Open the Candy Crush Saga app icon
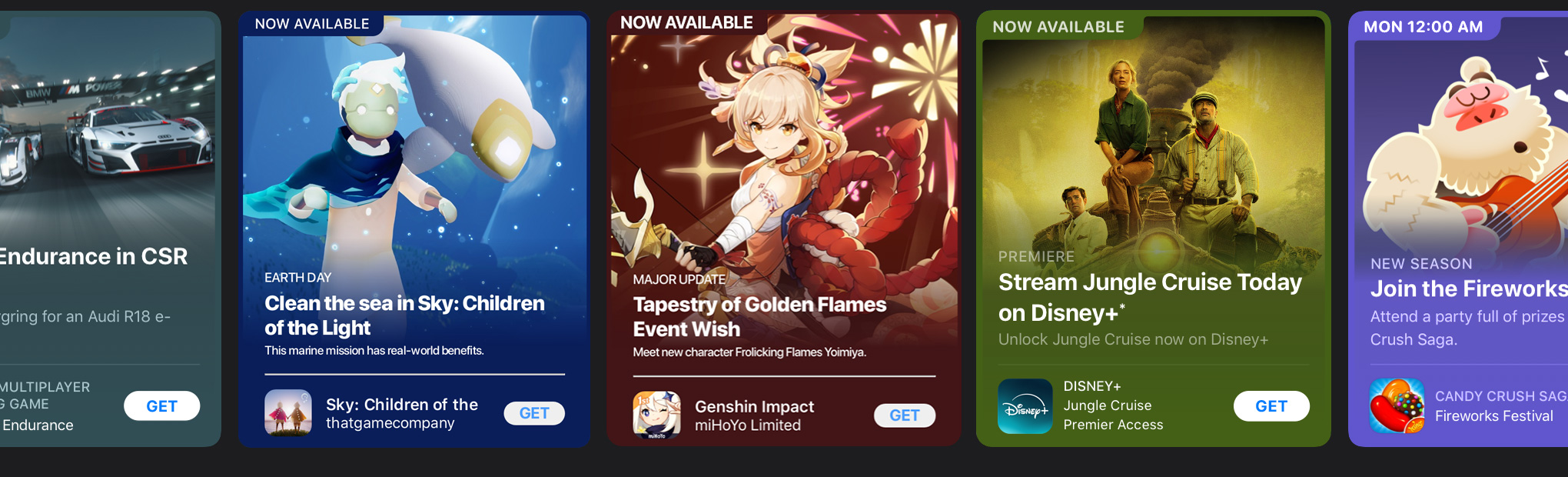Image resolution: width=1568 pixels, height=477 pixels. (1397, 406)
